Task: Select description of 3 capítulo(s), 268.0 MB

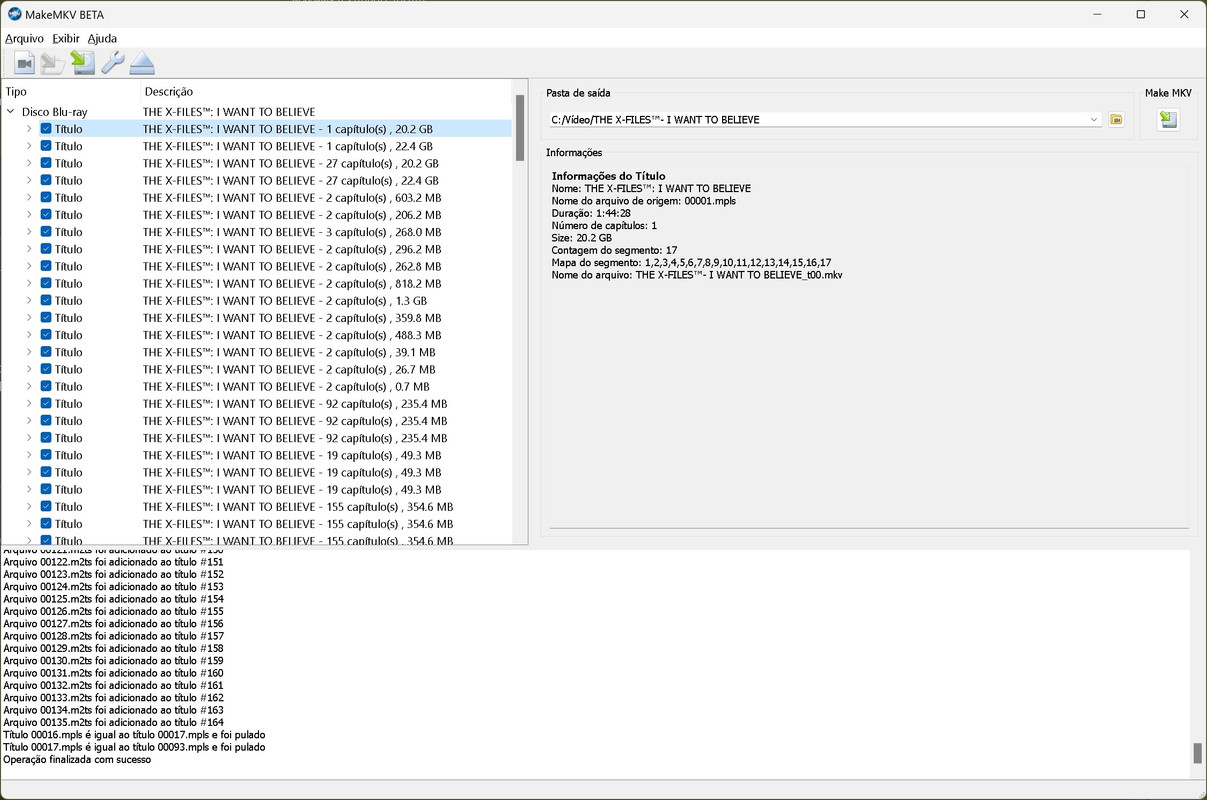Action: pyautogui.click(x=292, y=232)
